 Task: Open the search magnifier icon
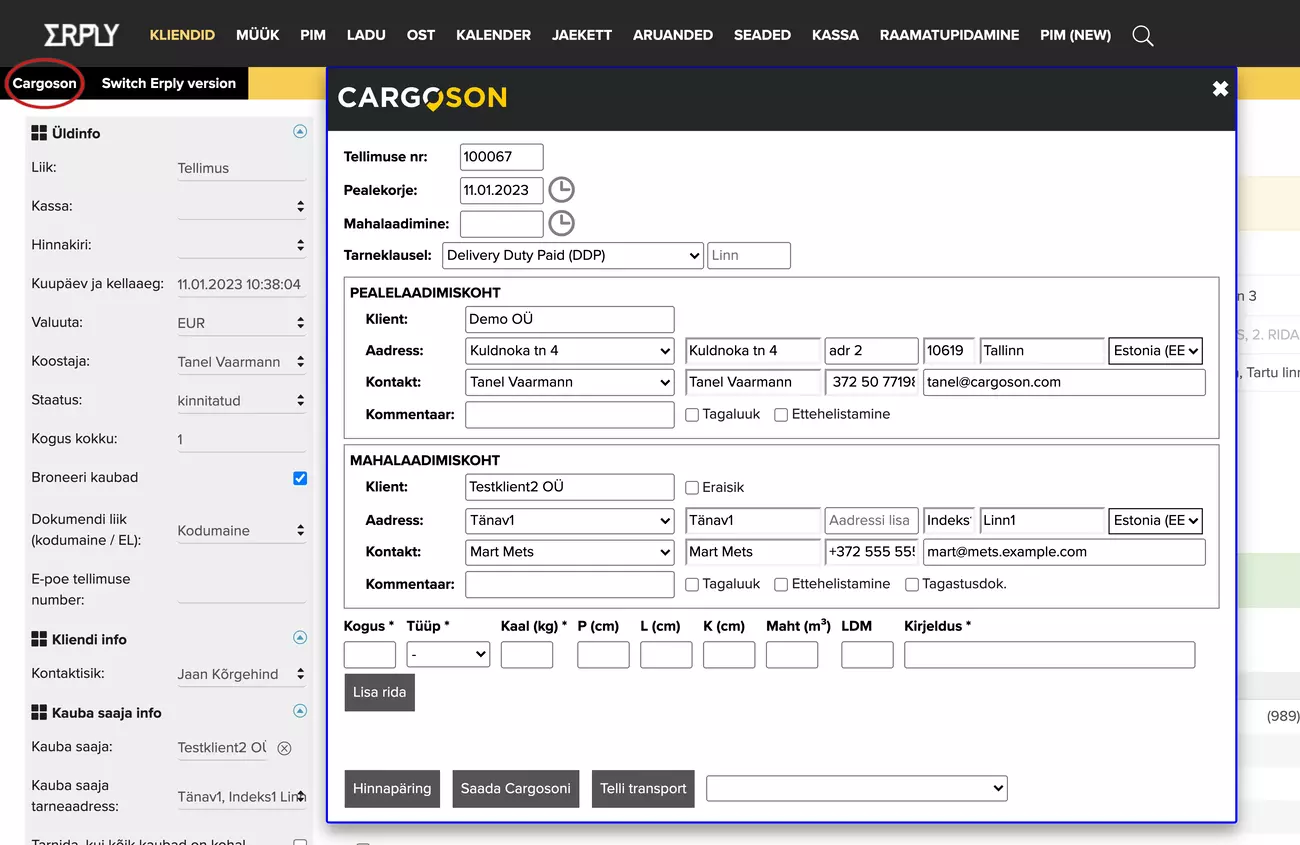coord(1142,36)
